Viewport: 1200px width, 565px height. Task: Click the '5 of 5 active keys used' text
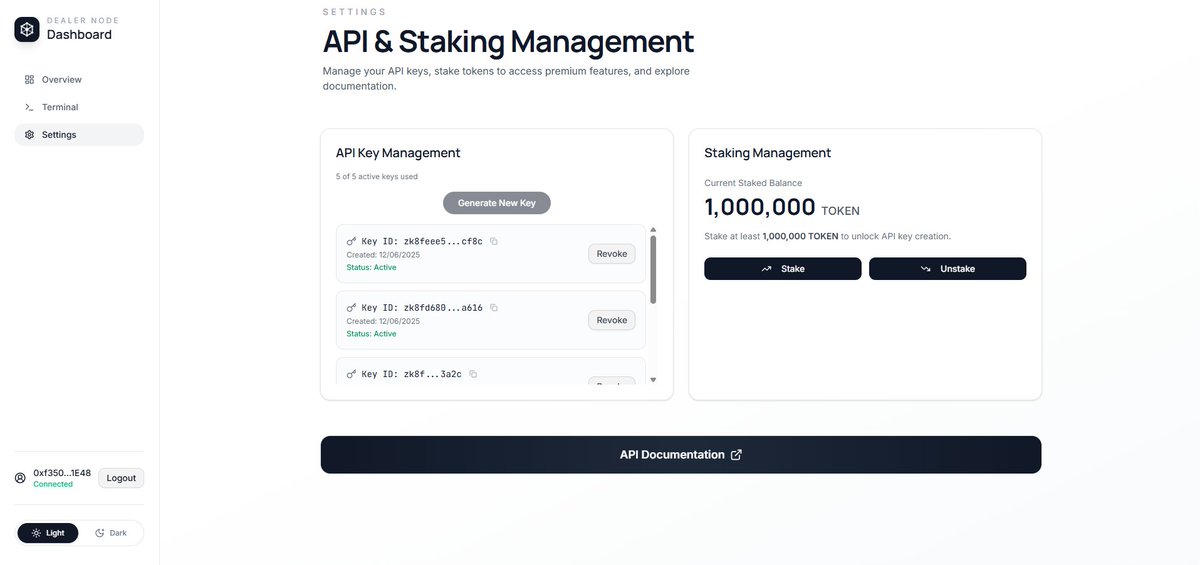[377, 177]
